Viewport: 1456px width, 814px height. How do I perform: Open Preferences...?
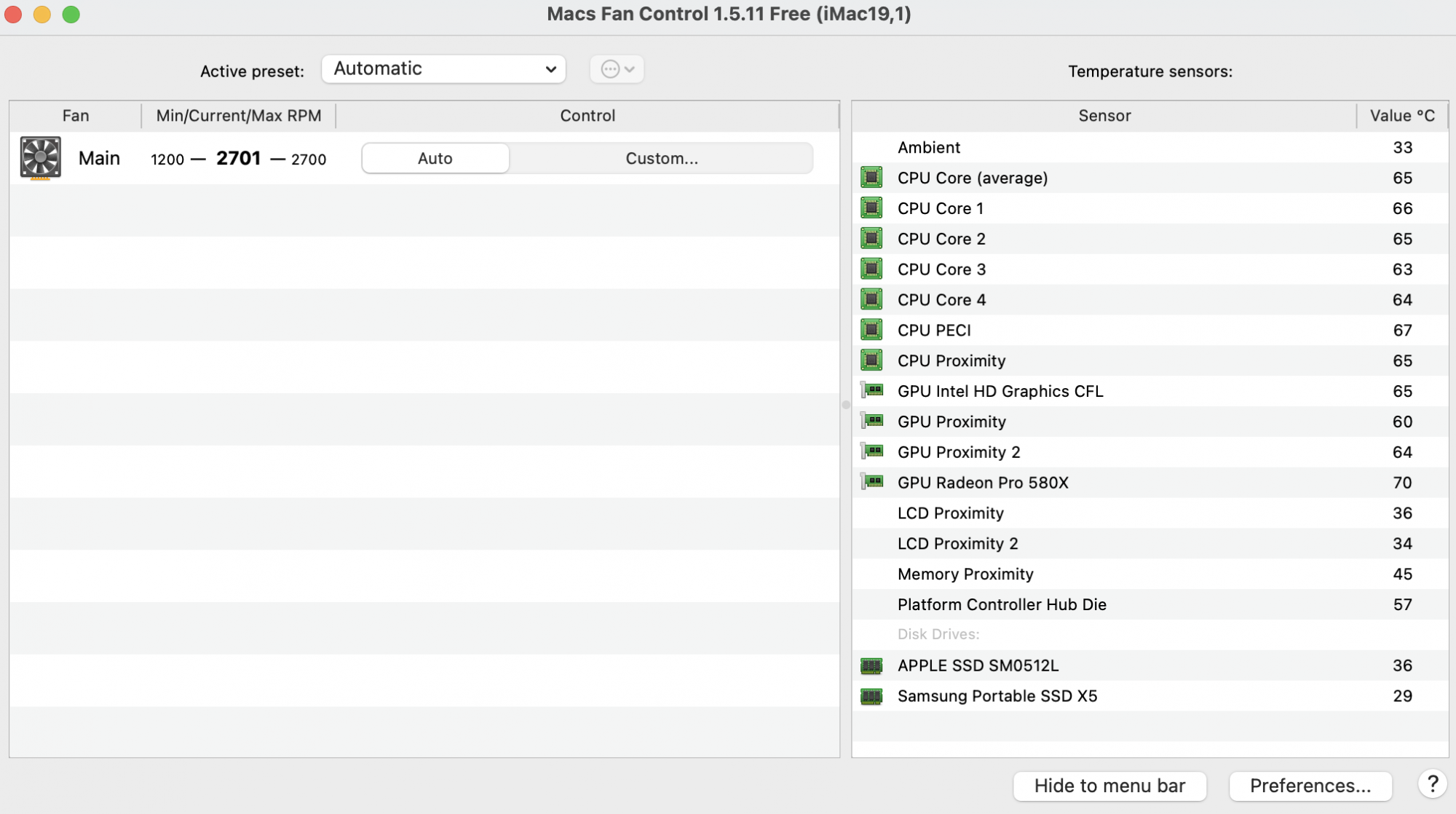coord(1310,786)
